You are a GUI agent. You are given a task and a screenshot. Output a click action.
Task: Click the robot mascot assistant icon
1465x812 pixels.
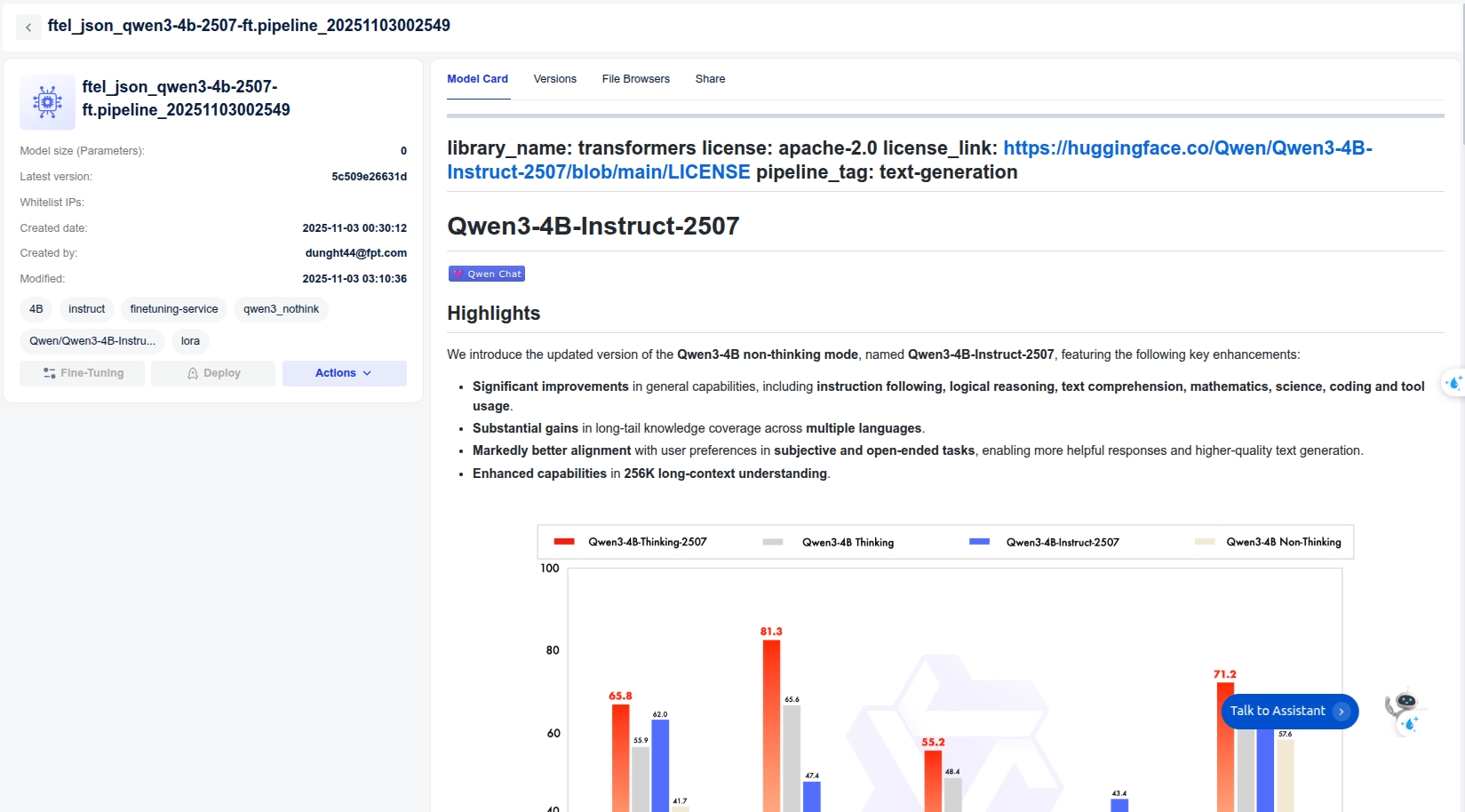click(1404, 712)
